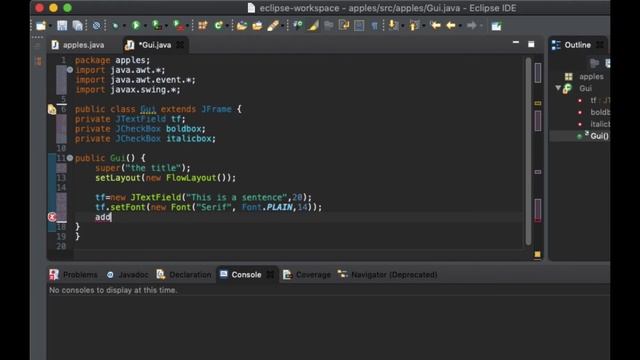Click the Debug bug icon in toolbar
Screen dimensions: 640x360
(115, 26)
